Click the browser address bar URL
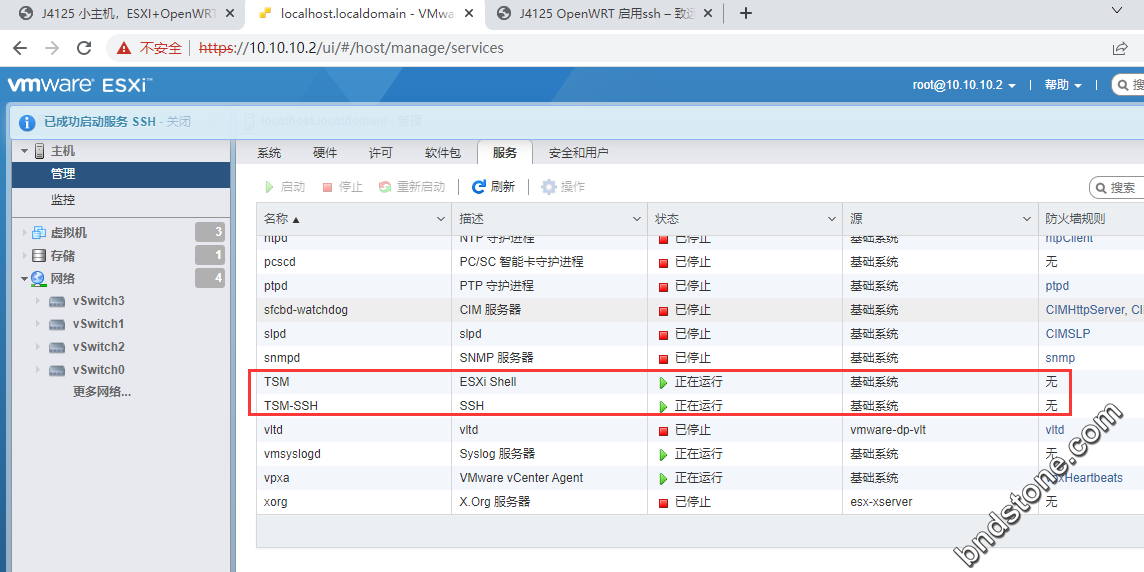Screen dimensions: 1144x572 351,48
